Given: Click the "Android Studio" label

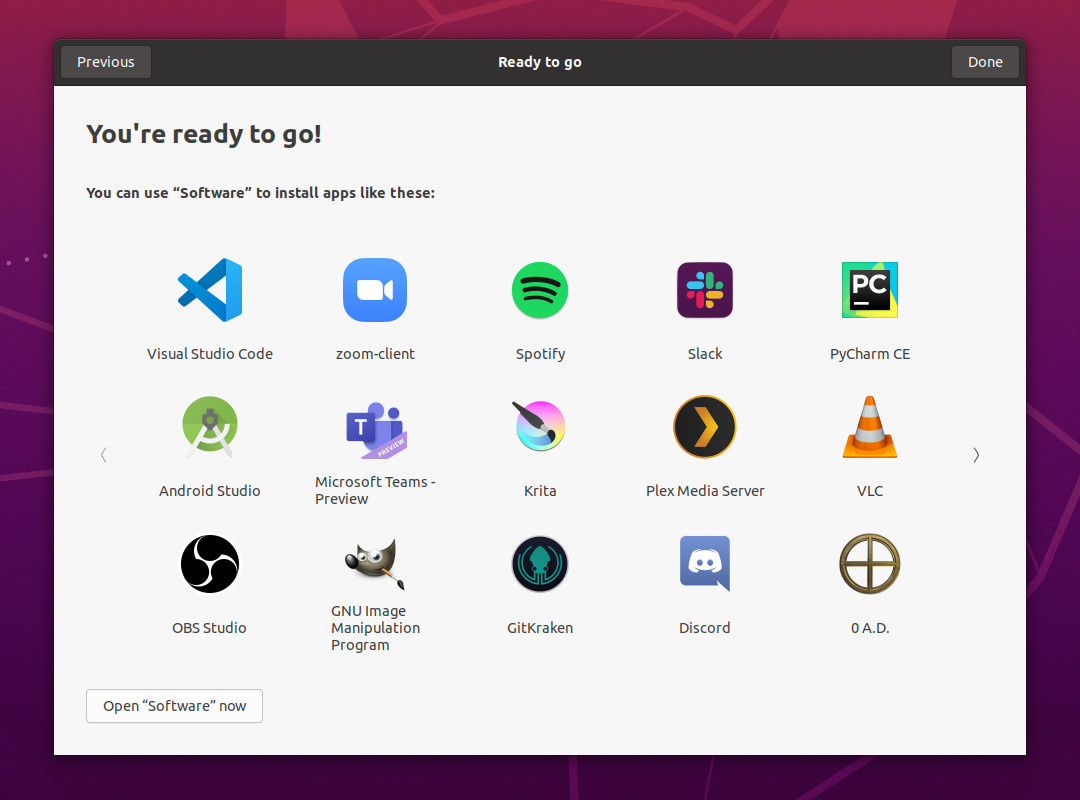Looking at the screenshot, I should coord(210,491).
